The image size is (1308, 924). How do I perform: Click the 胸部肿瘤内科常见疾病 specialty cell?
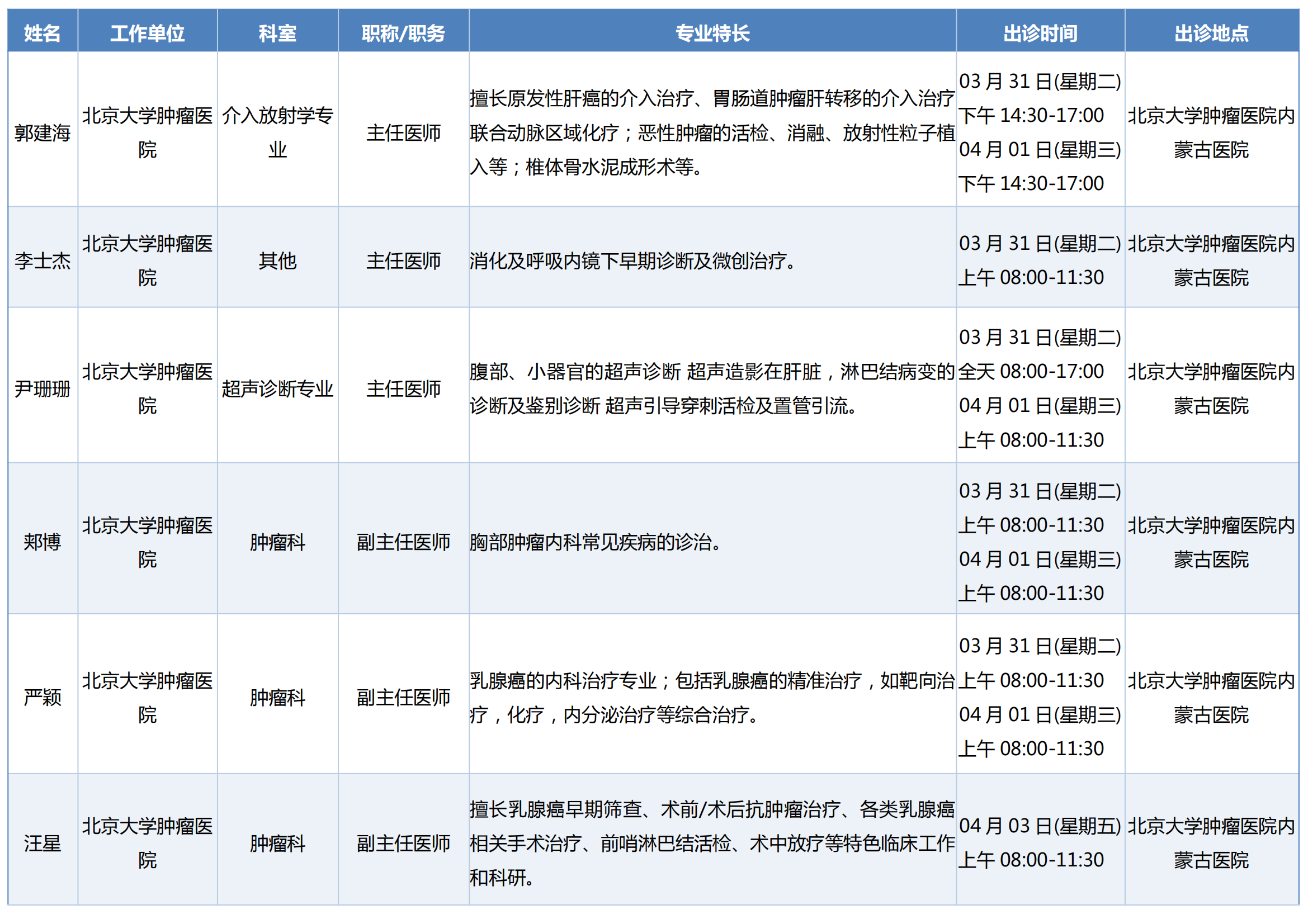tap(596, 542)
